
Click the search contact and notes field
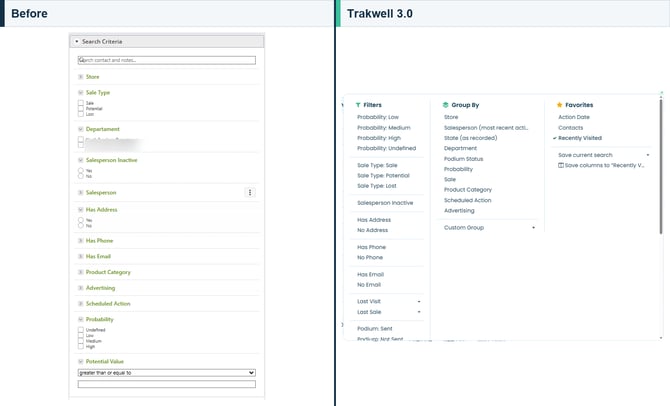[x=167, y=60]
